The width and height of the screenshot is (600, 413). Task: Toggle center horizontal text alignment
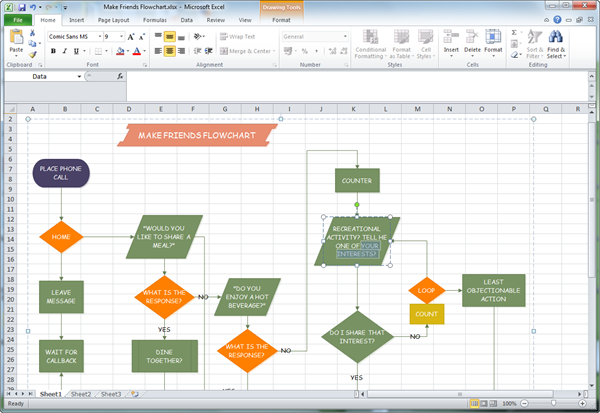click(x=170, y=51)
